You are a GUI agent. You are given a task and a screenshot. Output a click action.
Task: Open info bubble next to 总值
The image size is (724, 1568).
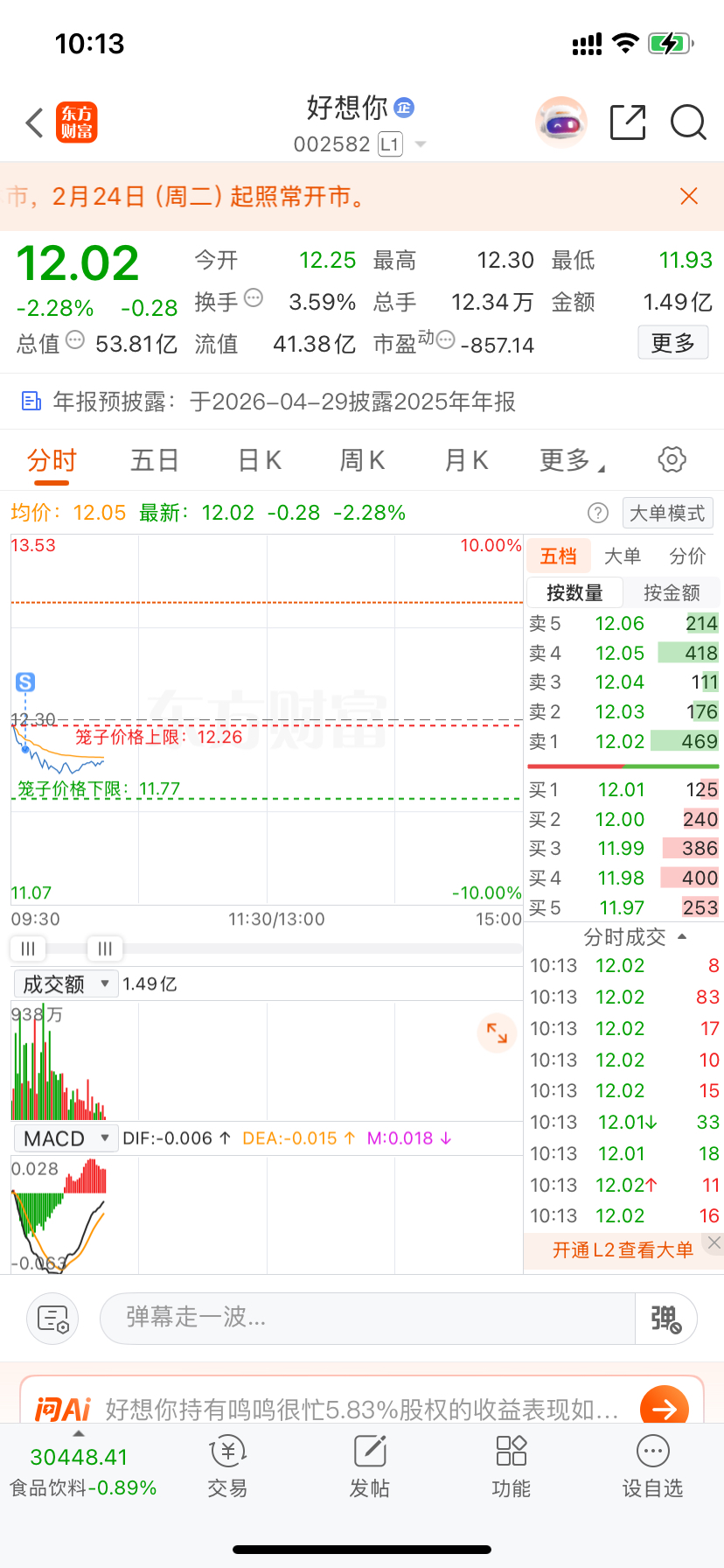point(75,340)
